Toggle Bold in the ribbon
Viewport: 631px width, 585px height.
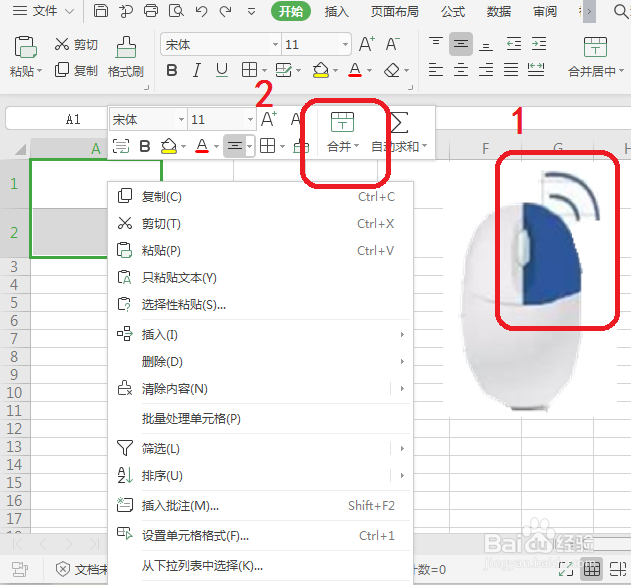(172, 70)
